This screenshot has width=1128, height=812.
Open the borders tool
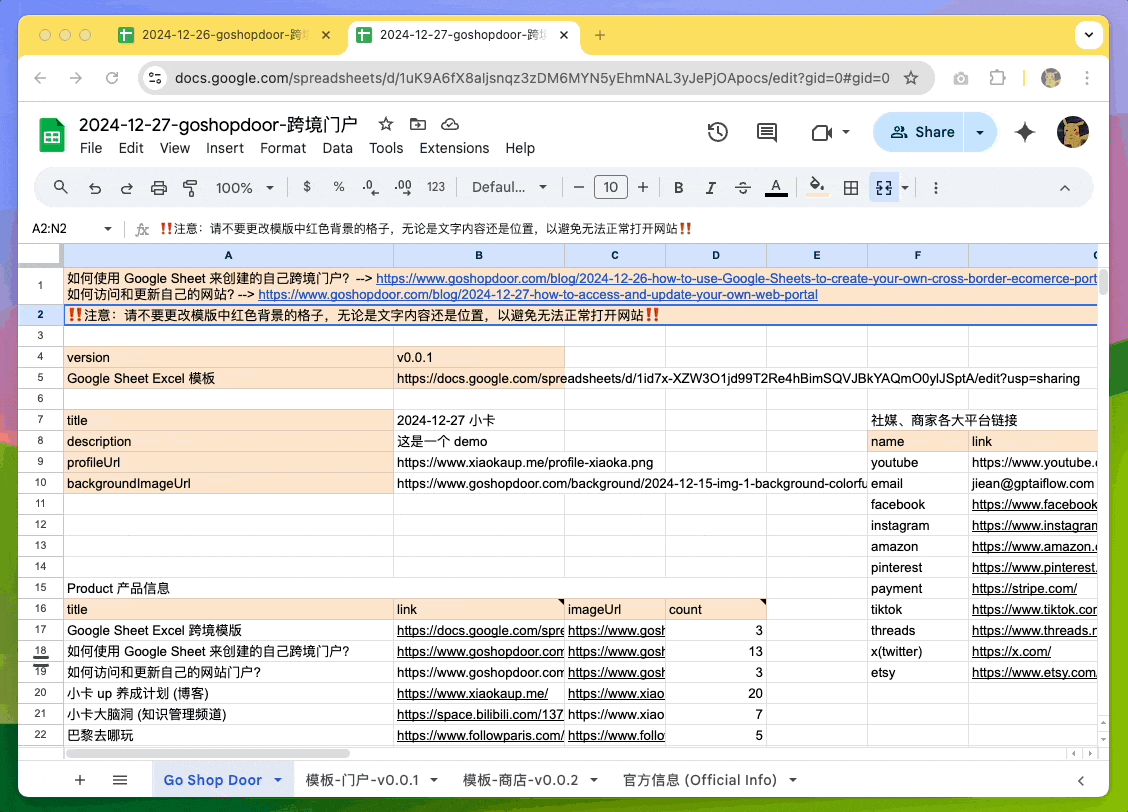pos(851,188)
